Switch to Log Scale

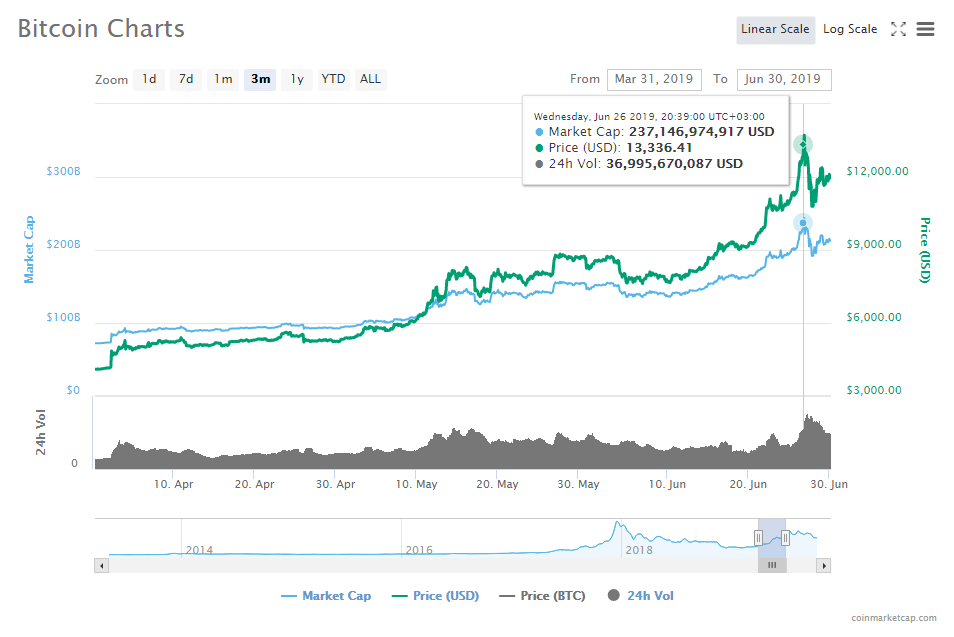click(850, 29)
